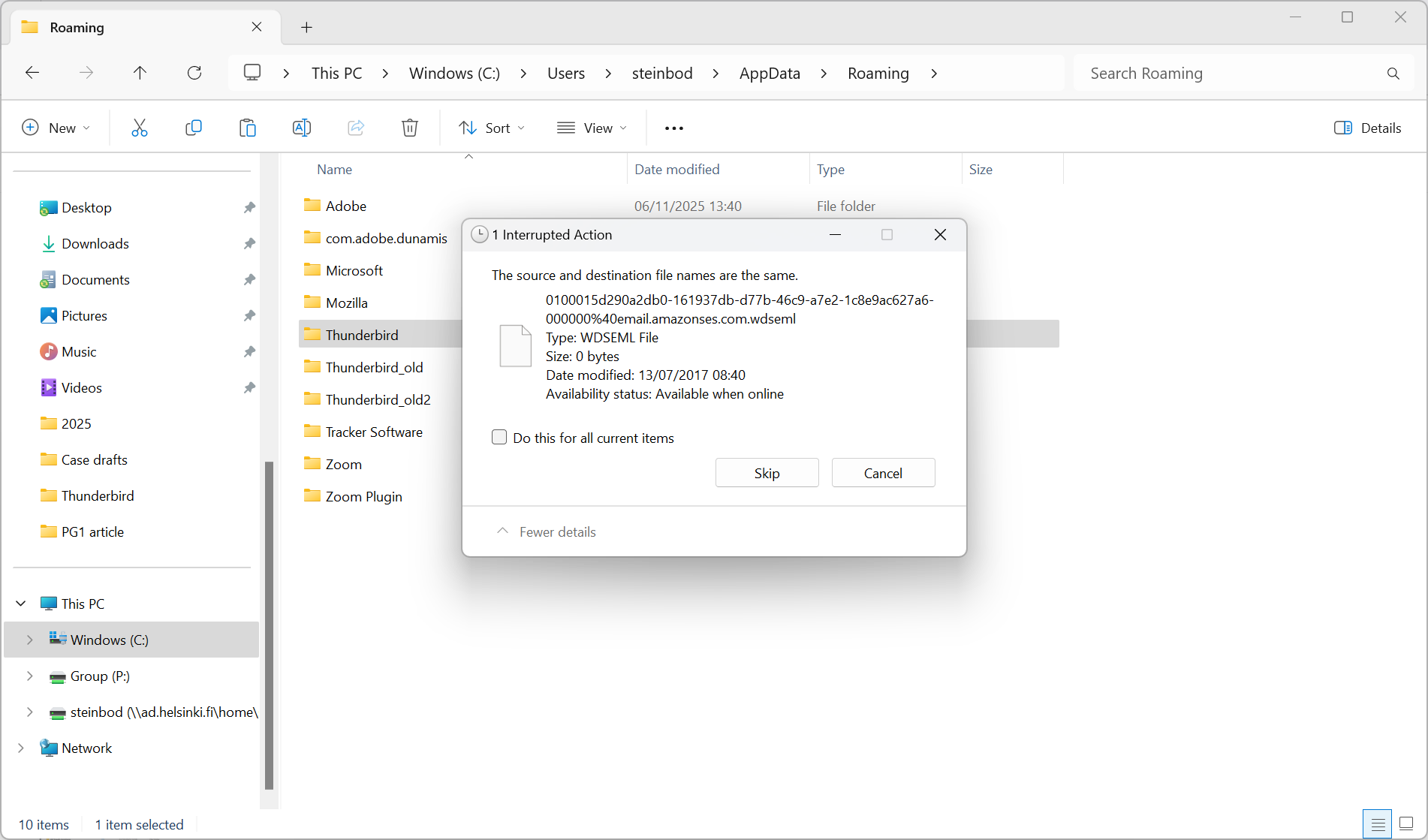Click the Search Roaming field
1428x840 pixels.
1231,73
